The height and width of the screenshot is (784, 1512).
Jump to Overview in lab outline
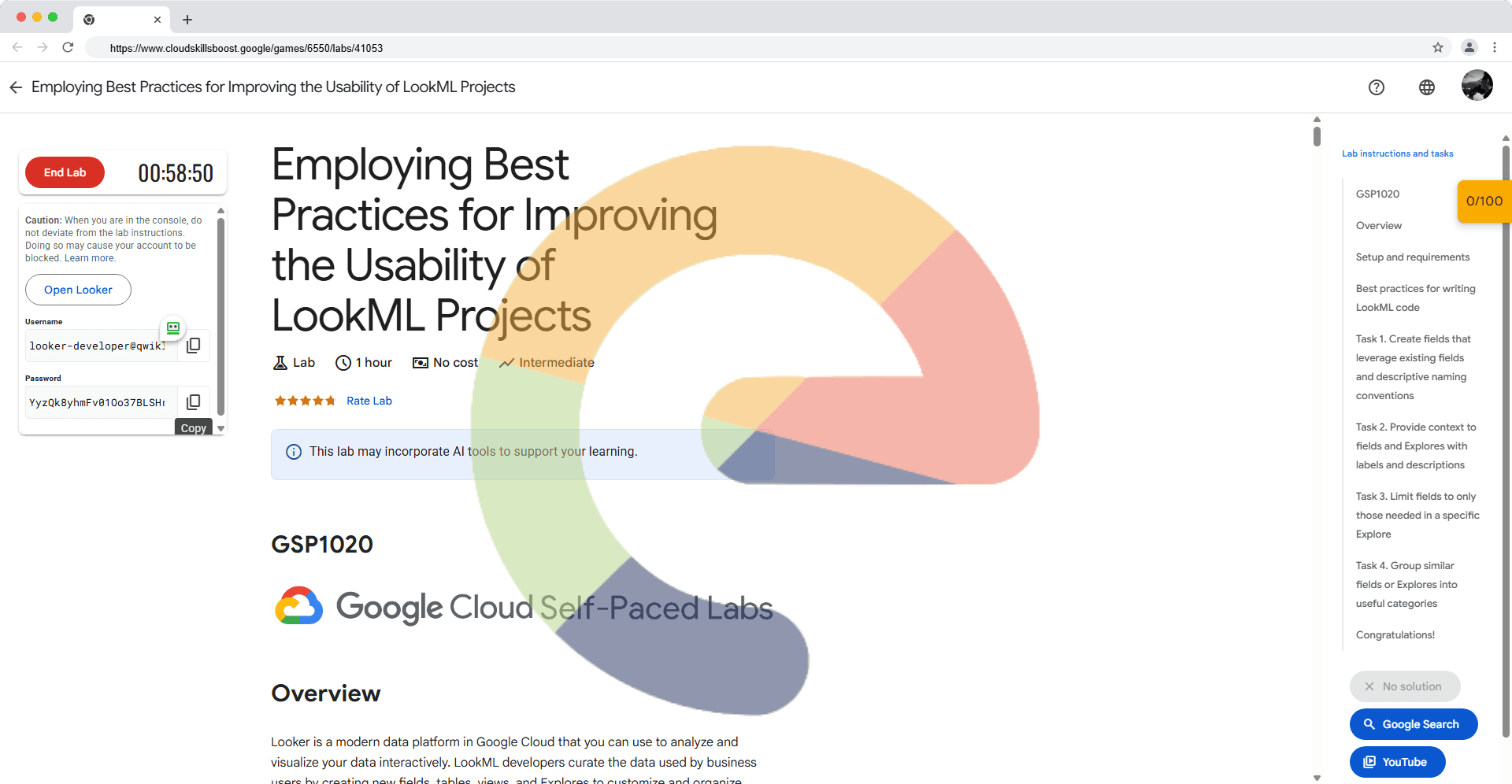point(1378,226)
